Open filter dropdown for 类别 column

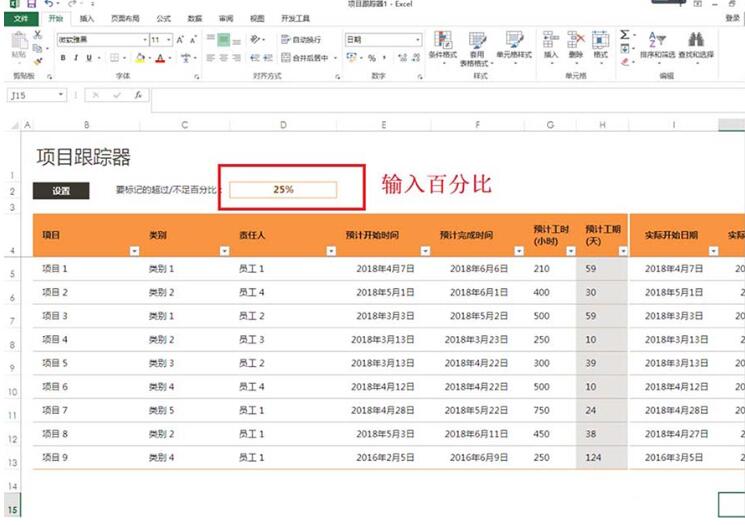(224, 251)
